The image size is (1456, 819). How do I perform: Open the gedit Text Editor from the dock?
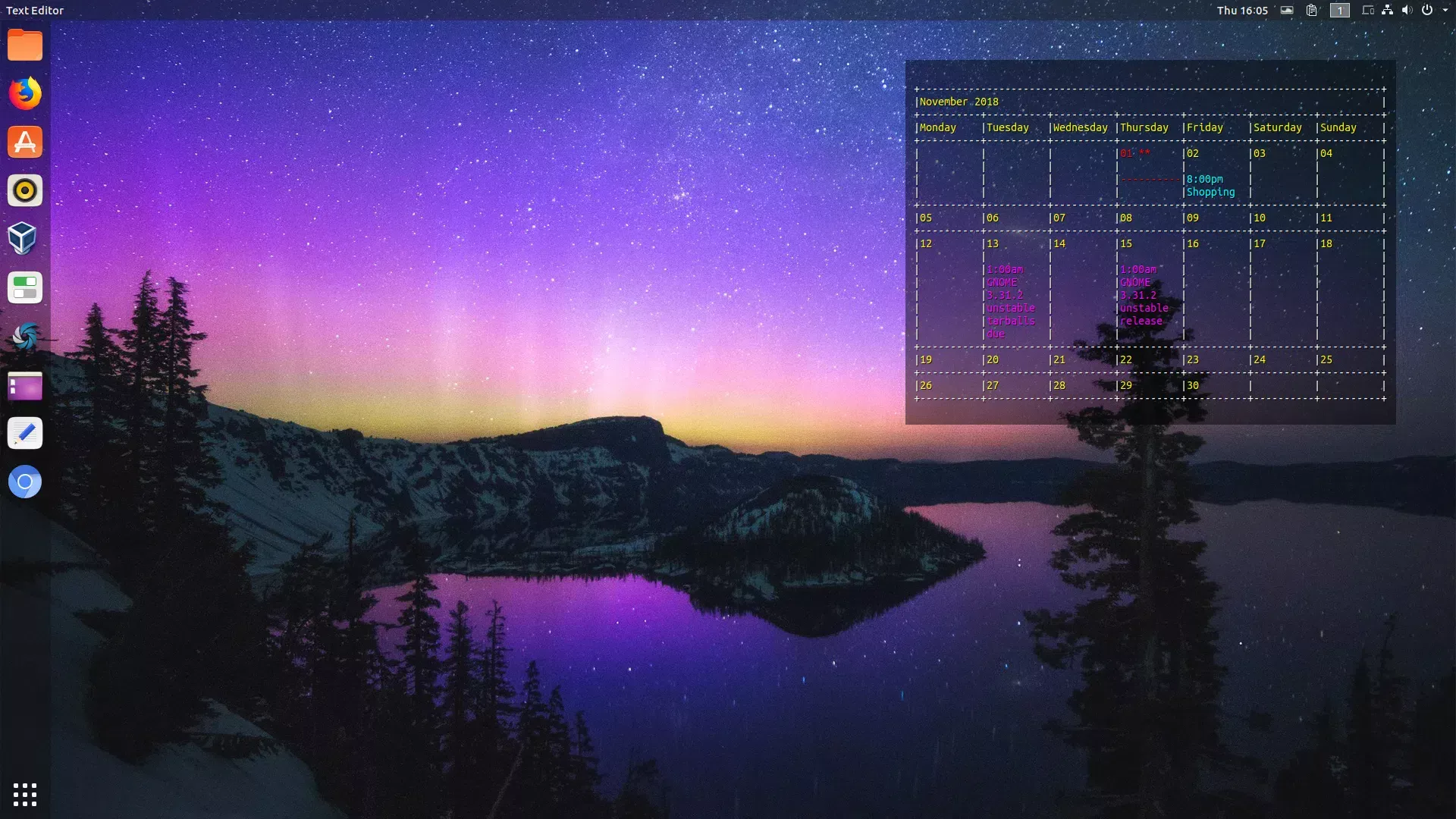click(25, 433)
